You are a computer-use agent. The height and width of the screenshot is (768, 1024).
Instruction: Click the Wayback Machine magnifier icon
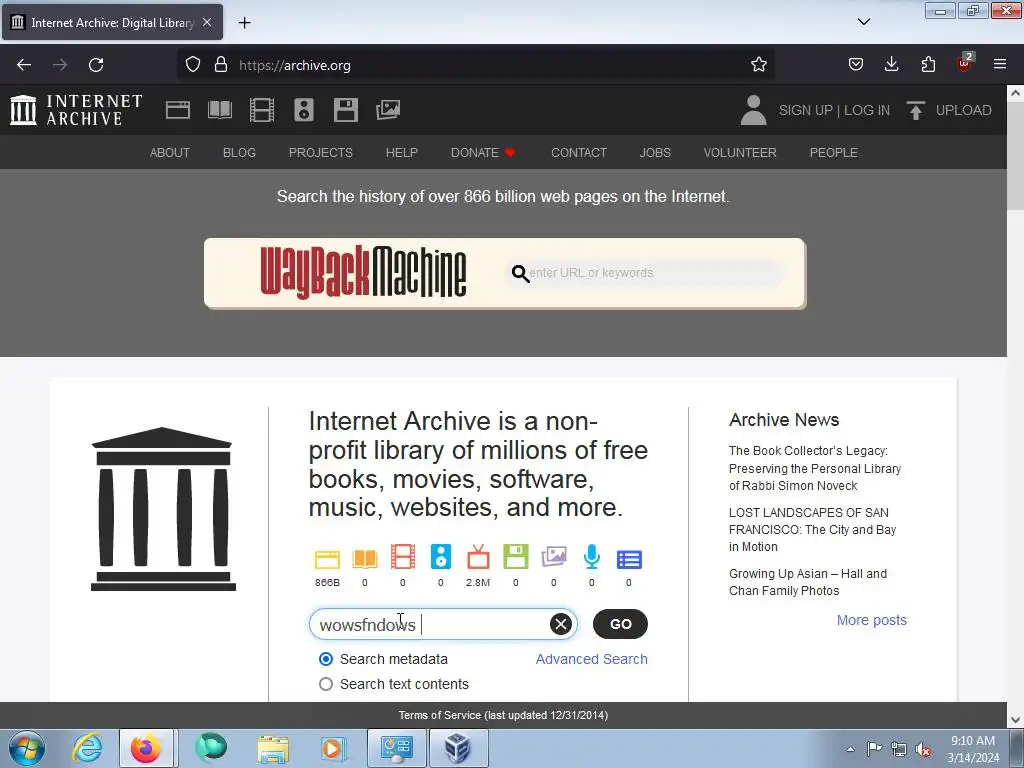520,273
